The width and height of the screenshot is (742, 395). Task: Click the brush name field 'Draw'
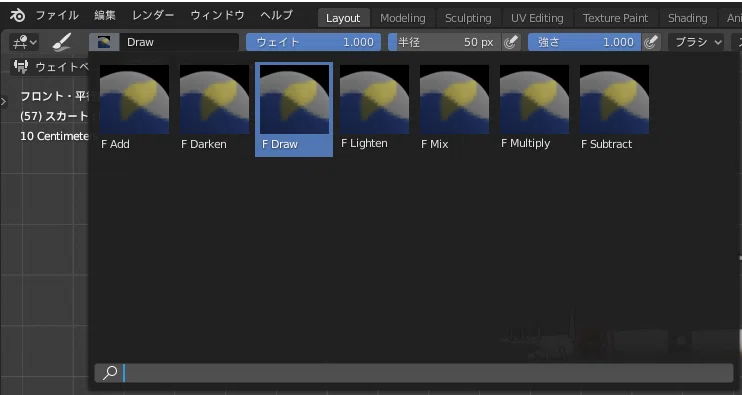point(179,43)
